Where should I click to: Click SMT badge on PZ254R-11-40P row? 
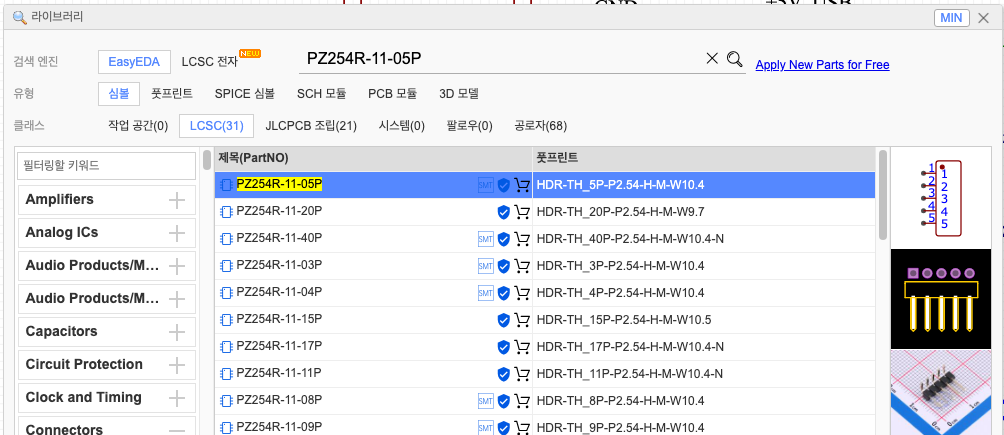tap(486, 239)
